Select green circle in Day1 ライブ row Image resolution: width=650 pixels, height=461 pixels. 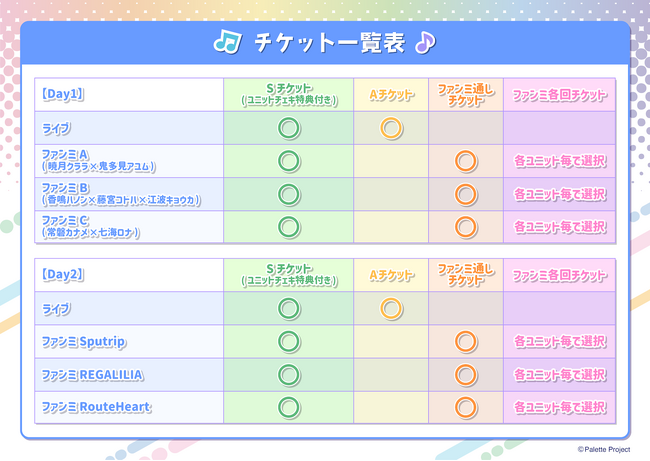click(289, 128)
